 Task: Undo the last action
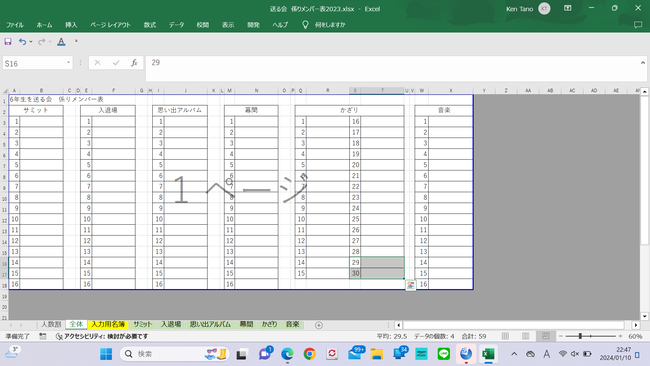[22, 41]
